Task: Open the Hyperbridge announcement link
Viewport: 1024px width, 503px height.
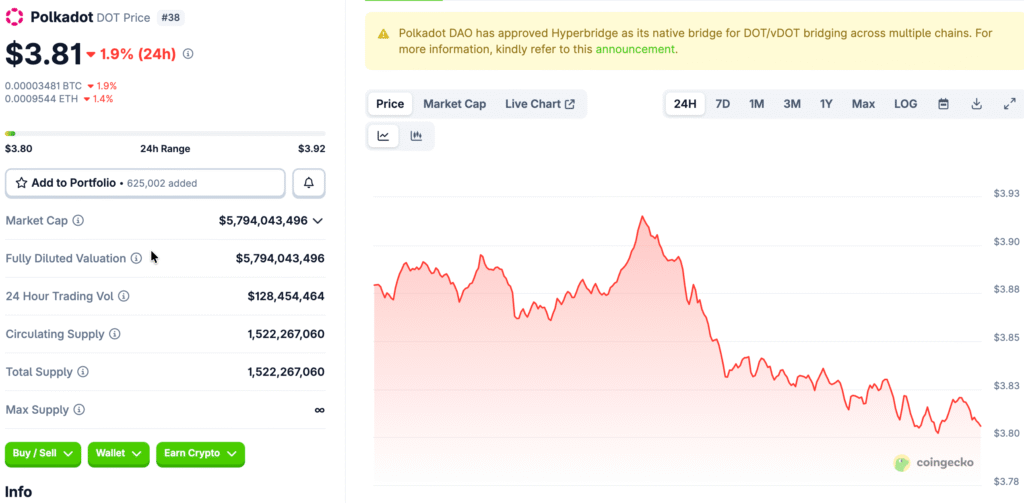Action: (635, 49)
